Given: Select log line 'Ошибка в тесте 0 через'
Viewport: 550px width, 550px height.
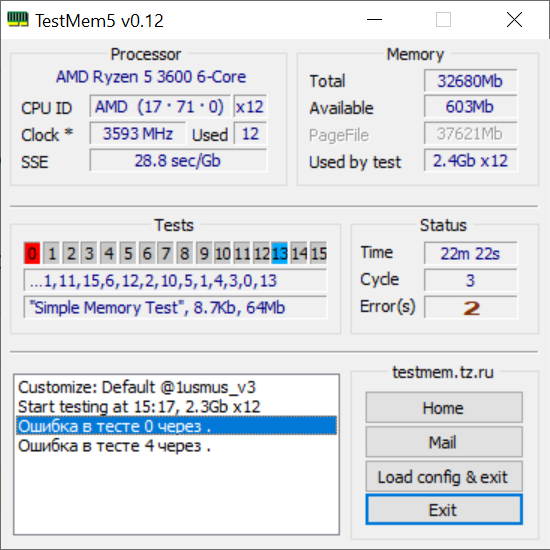Looking at the screenshot, I should point(176,426).
